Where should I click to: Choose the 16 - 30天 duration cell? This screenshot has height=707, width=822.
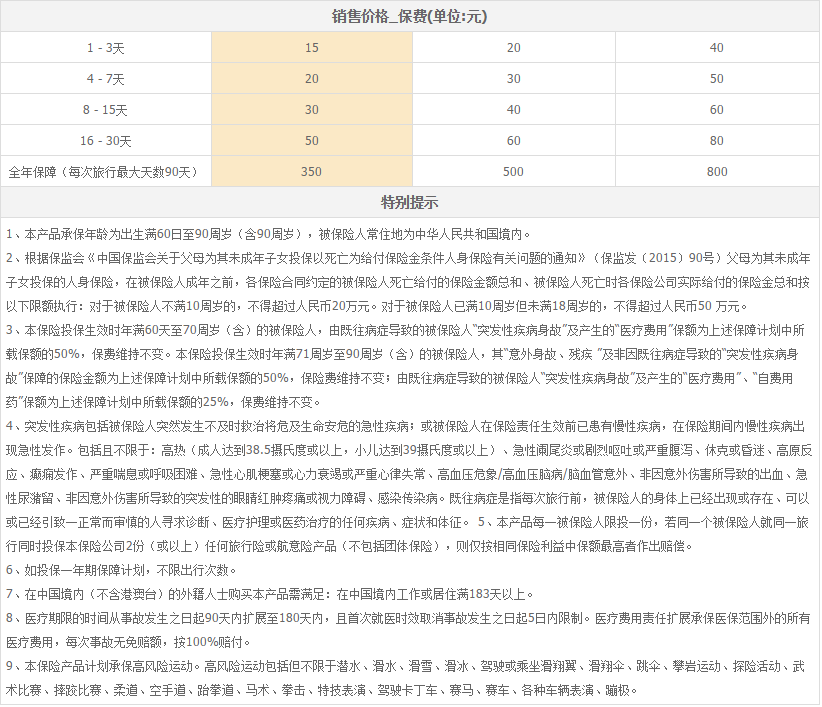coord(106,140)
